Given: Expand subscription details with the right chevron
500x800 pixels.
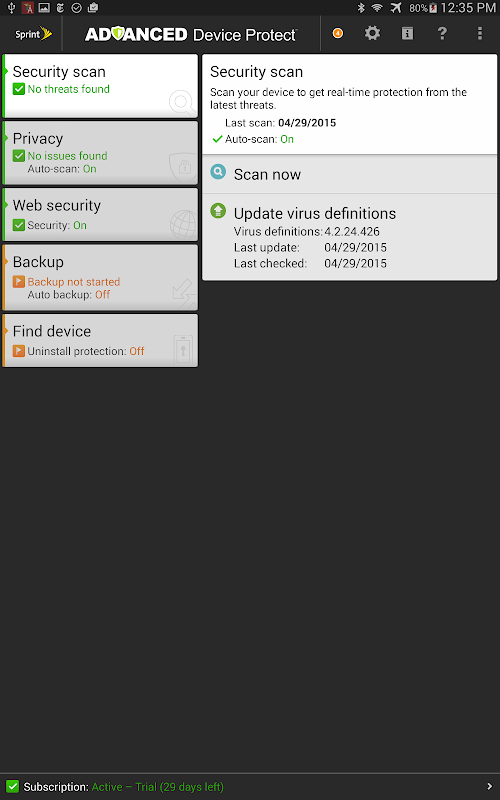Looking at the screenshot, I should pyautogui.click(x=490, y=787).
